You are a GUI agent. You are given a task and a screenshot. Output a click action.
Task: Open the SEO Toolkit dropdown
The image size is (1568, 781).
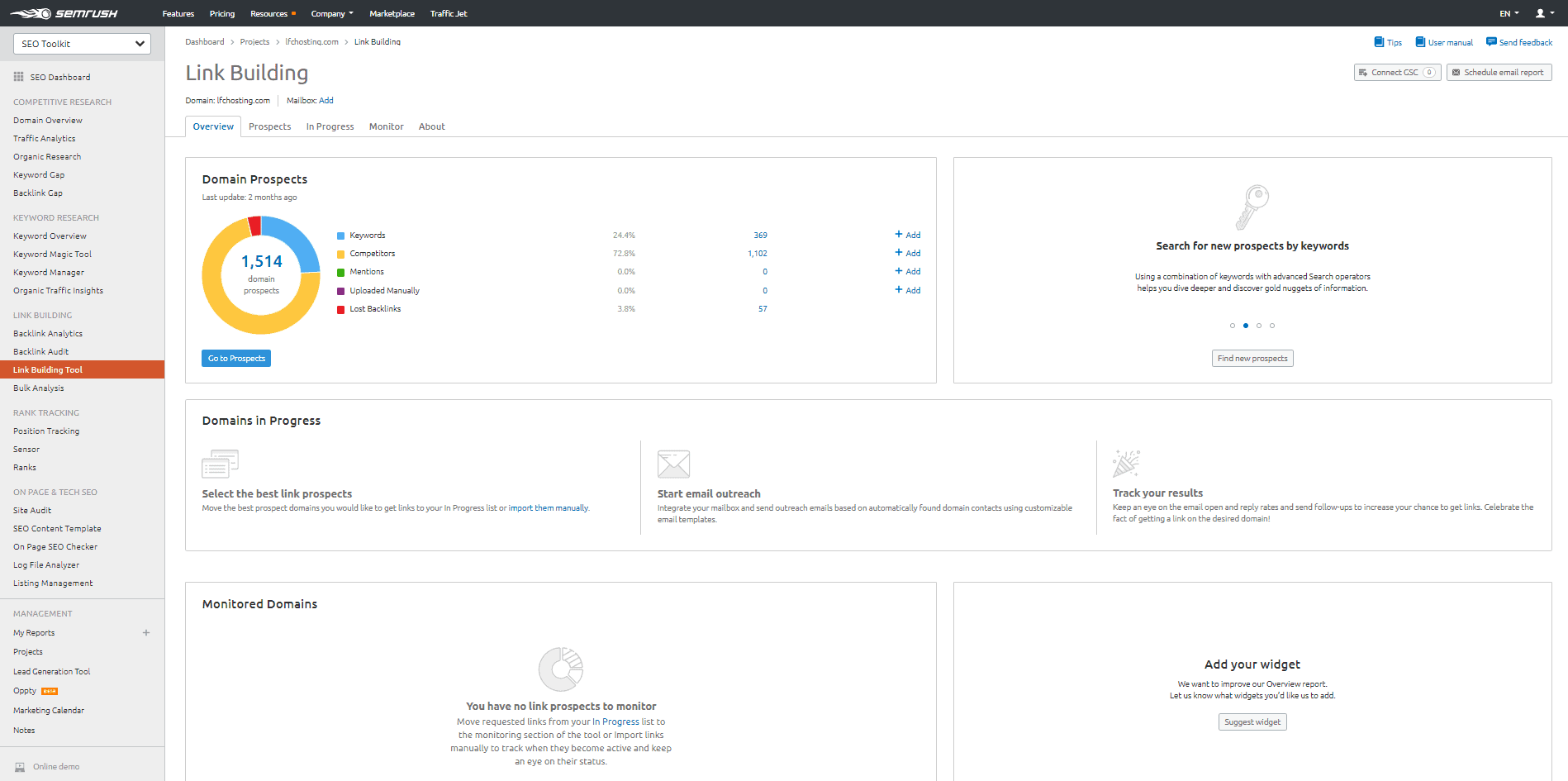coord(82,44)
